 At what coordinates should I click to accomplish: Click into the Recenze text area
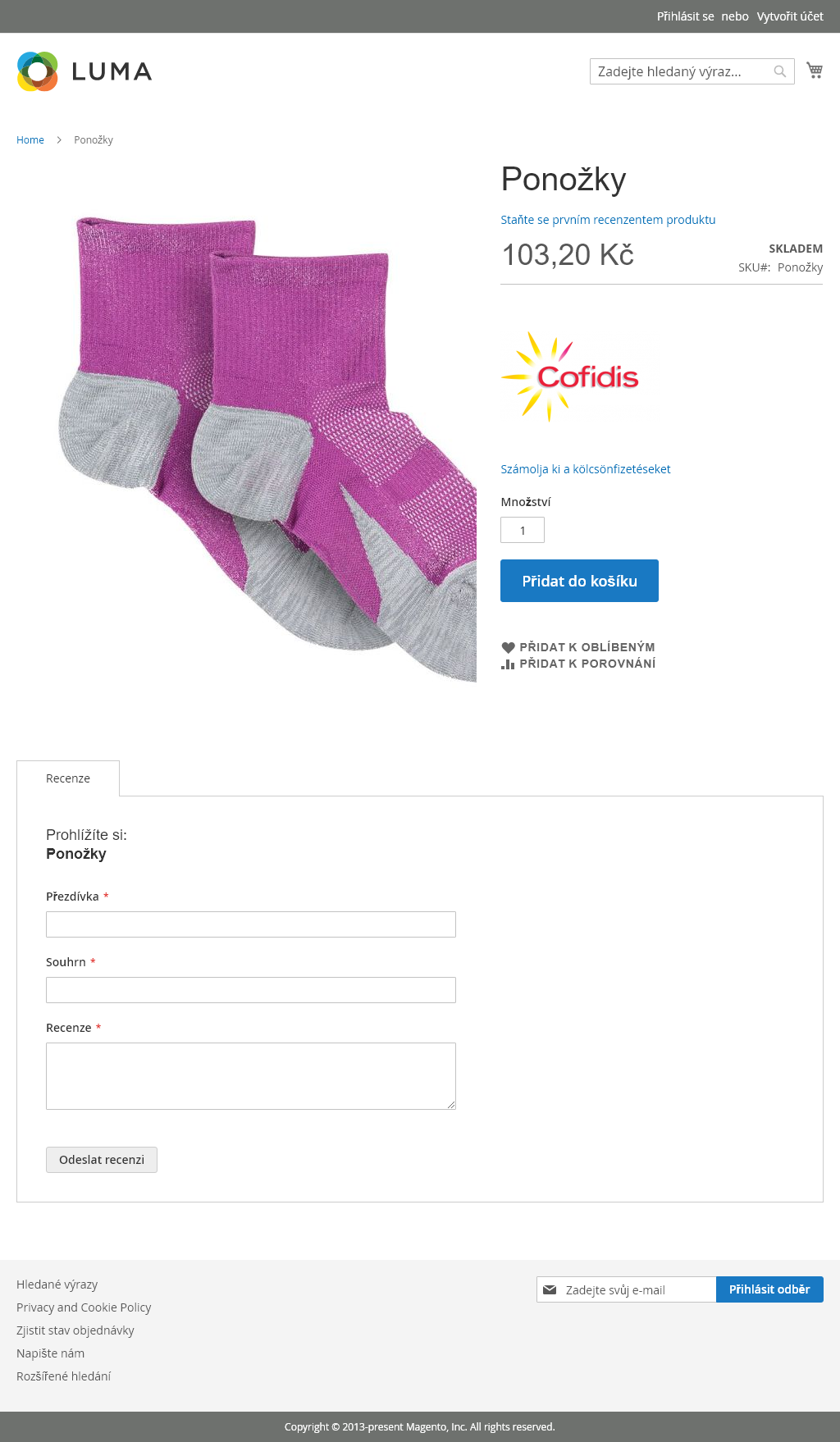pyautogui.click(x=251, y=1076)
